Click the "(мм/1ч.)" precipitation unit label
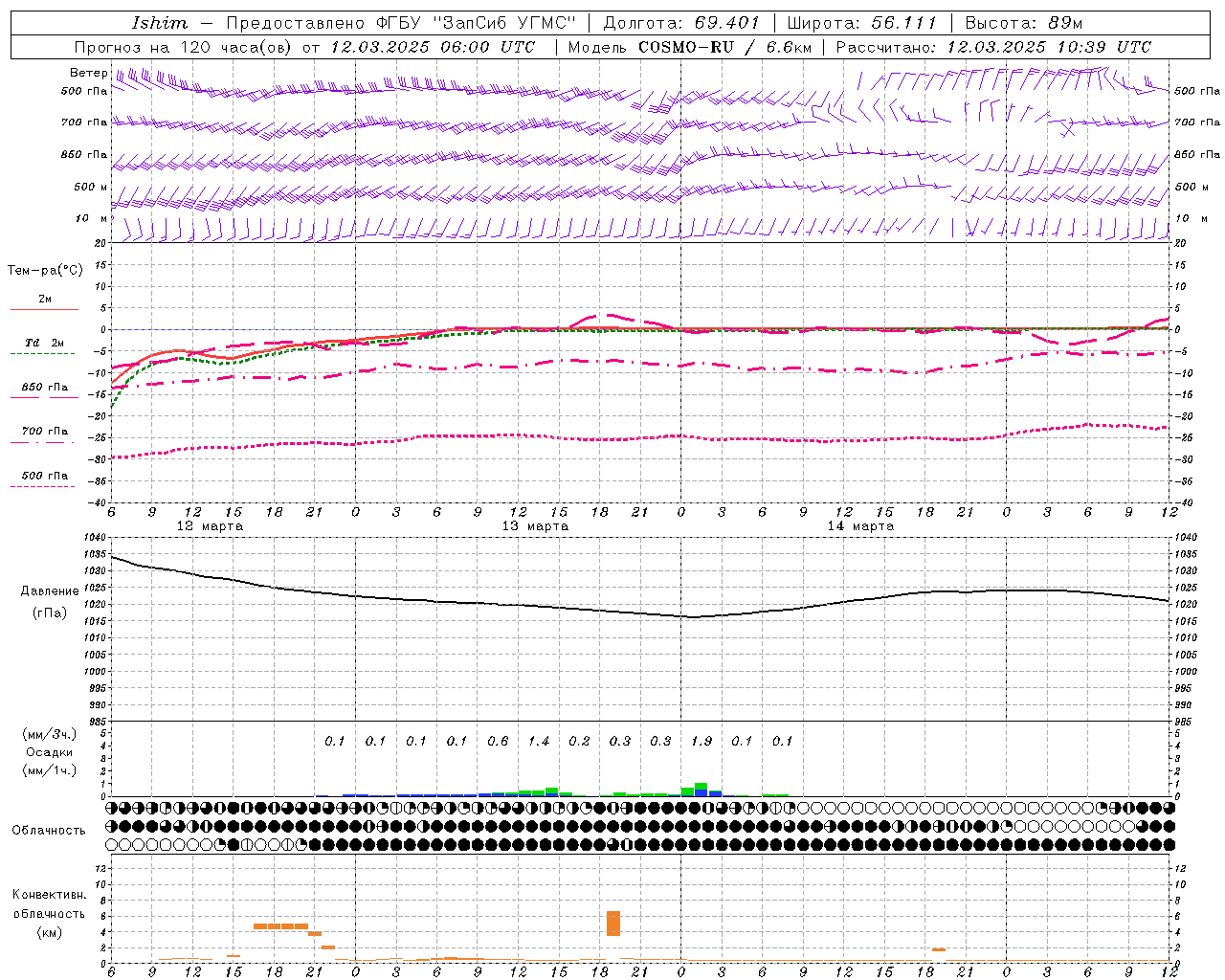The height and width of the screenshot is (980, 1225). tap(50, 770)
